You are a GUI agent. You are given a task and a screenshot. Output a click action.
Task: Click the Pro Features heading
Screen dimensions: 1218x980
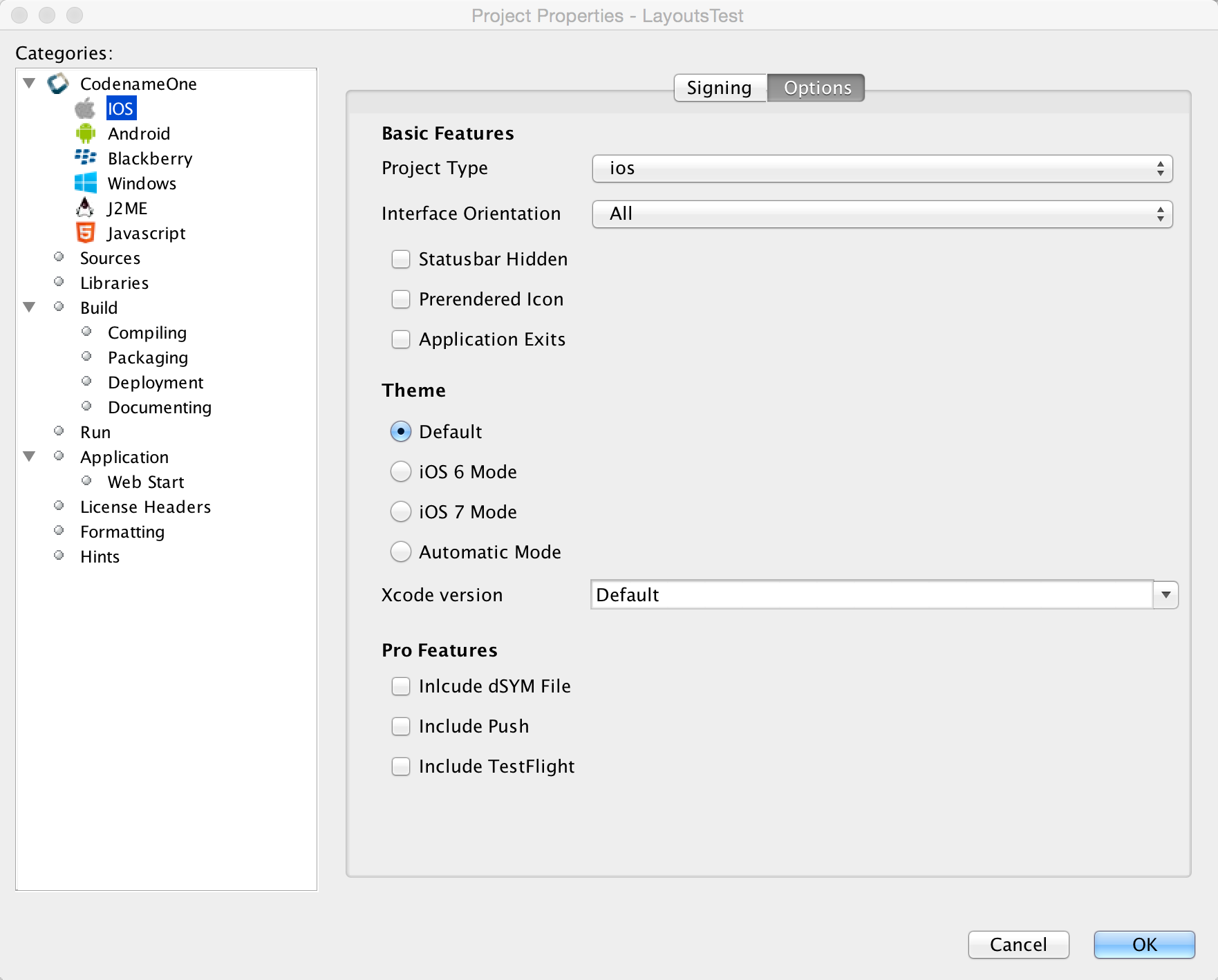tap(440, 650)
